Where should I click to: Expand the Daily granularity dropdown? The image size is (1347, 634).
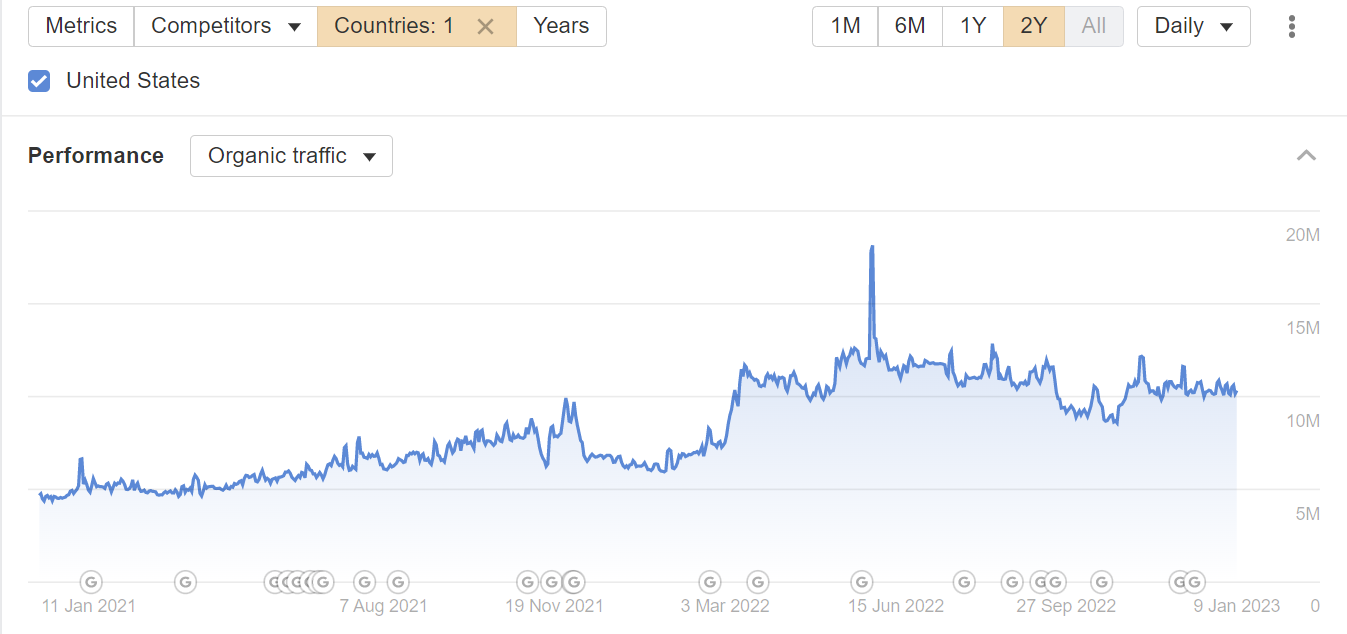coord(1193,26)
